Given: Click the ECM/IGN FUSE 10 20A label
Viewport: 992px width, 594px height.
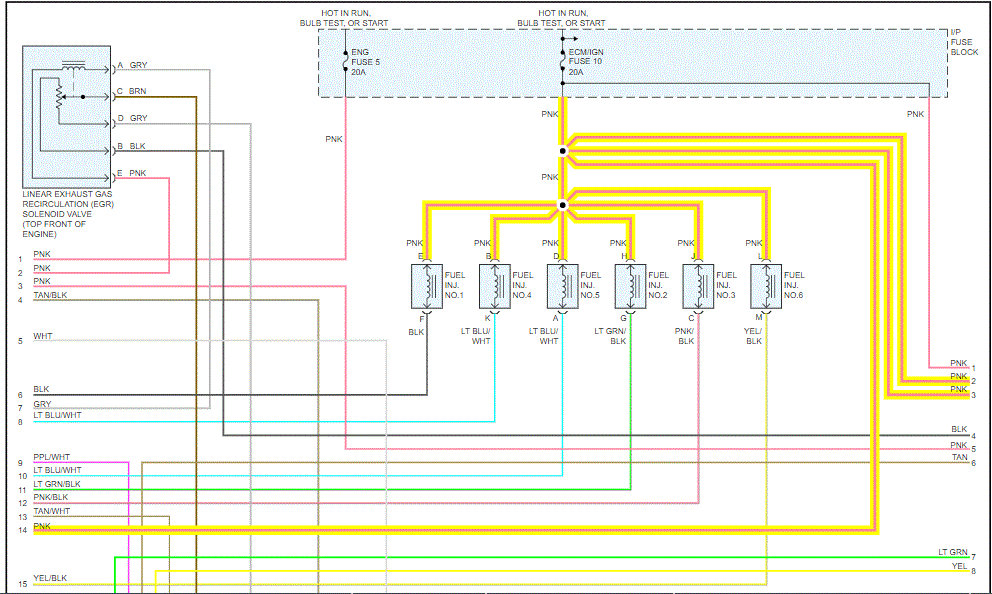Looking at the screenshot, I should (x=586, y=62).
